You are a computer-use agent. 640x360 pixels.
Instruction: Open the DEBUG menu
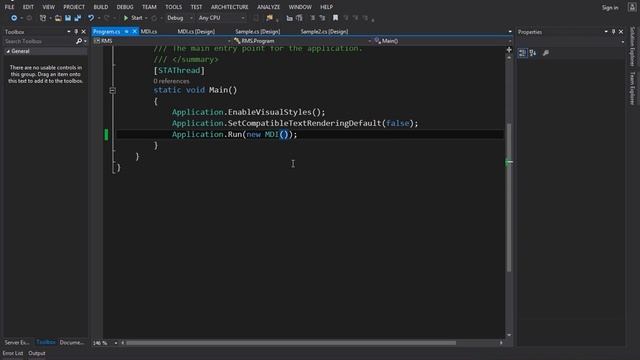pos(125,7)
